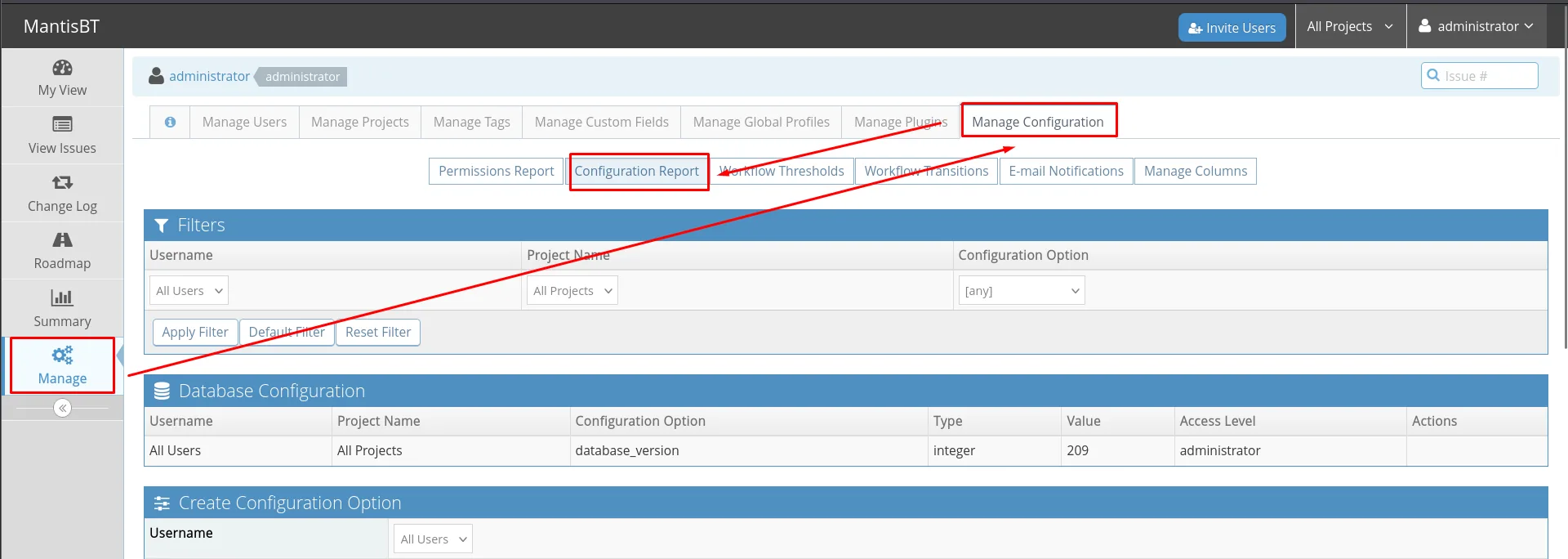Click the Default Filter button
1568x559 pixels.
point(287,333)
